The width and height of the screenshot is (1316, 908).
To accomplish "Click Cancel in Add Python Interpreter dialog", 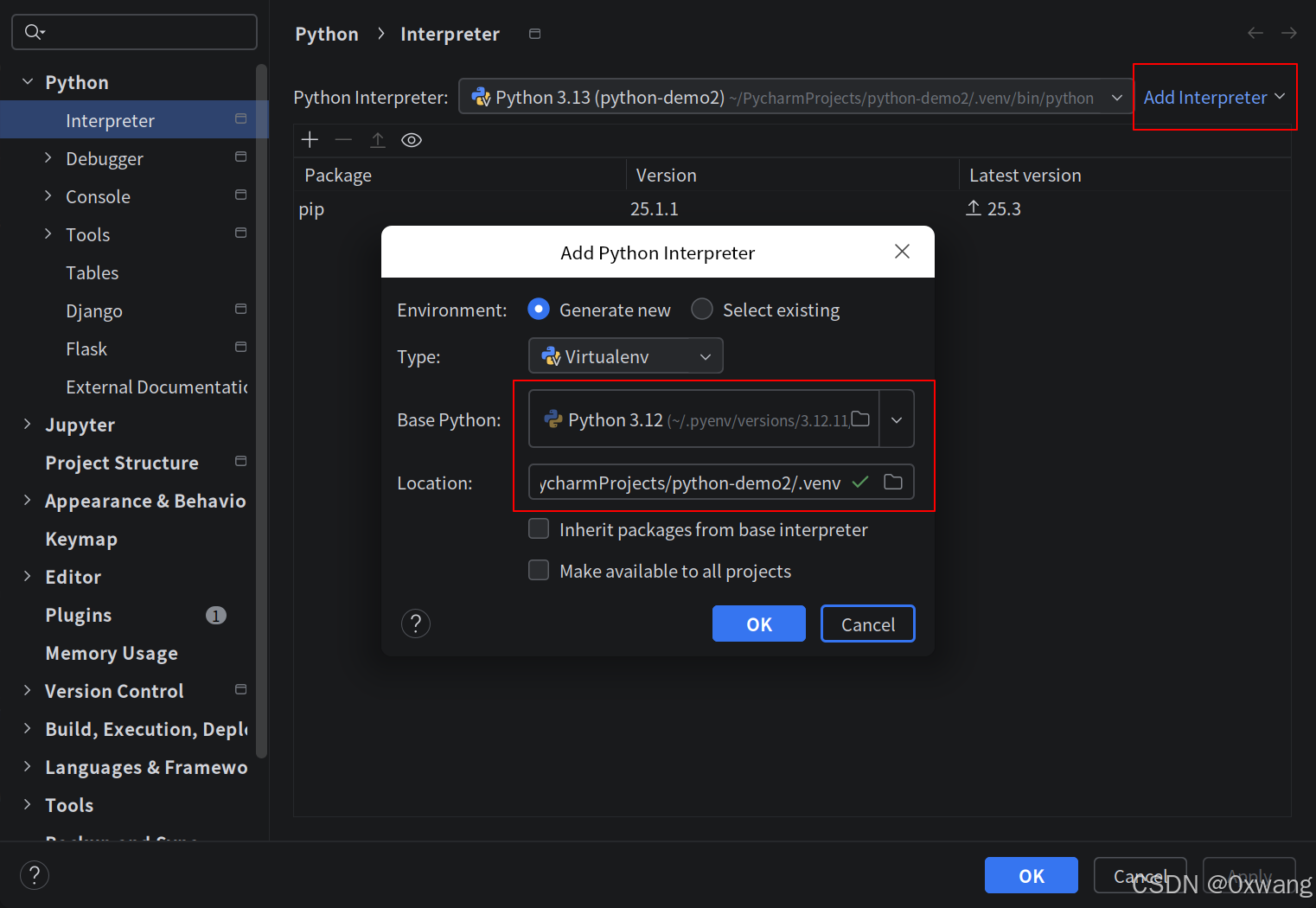I will 867,623.
